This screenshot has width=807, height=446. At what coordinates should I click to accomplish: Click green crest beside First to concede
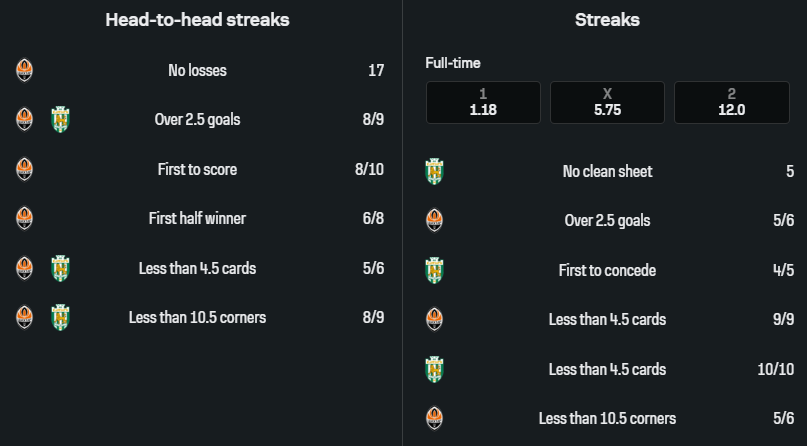pos(434,270)
